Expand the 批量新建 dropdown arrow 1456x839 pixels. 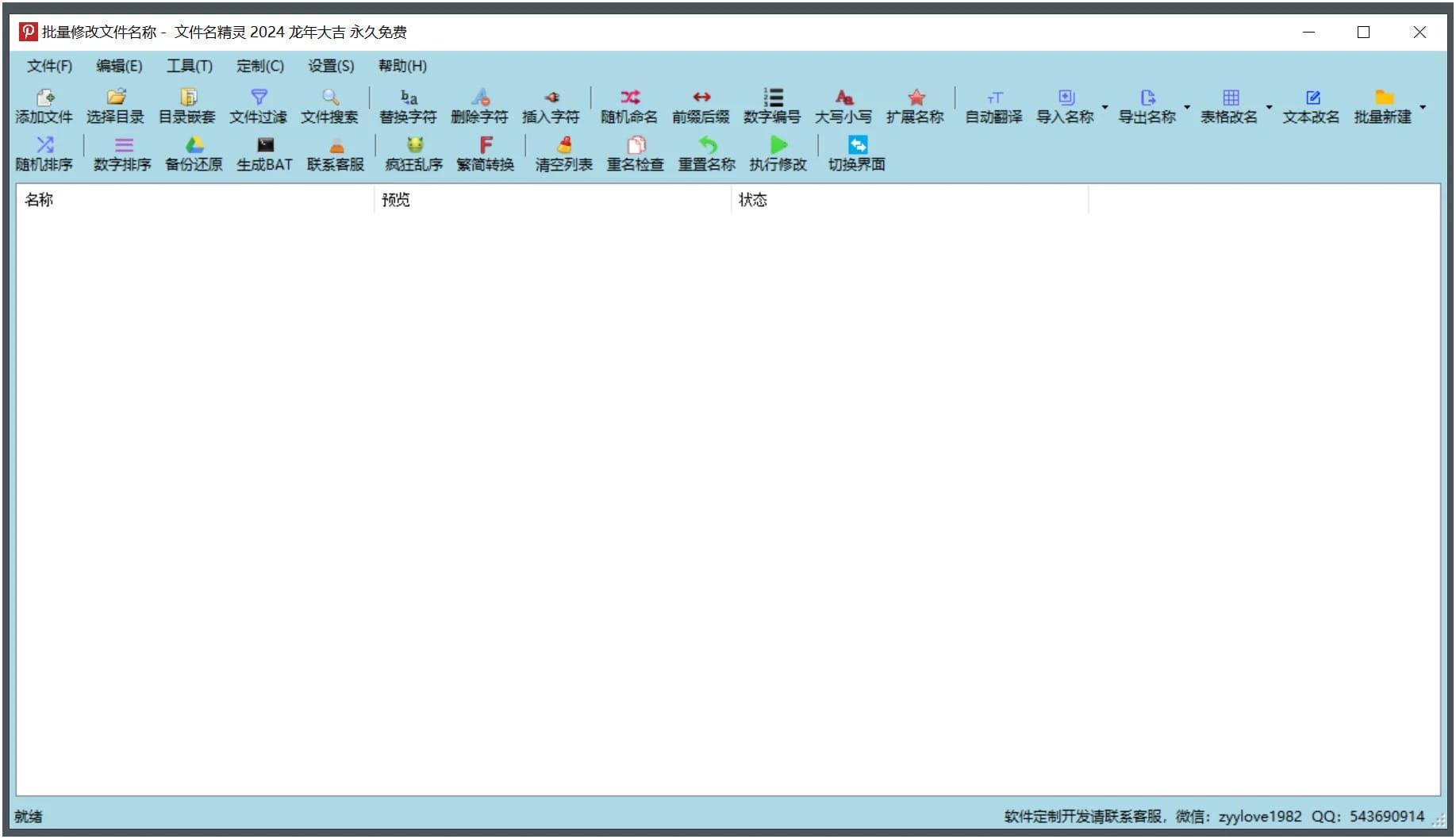coord(1423,107)
